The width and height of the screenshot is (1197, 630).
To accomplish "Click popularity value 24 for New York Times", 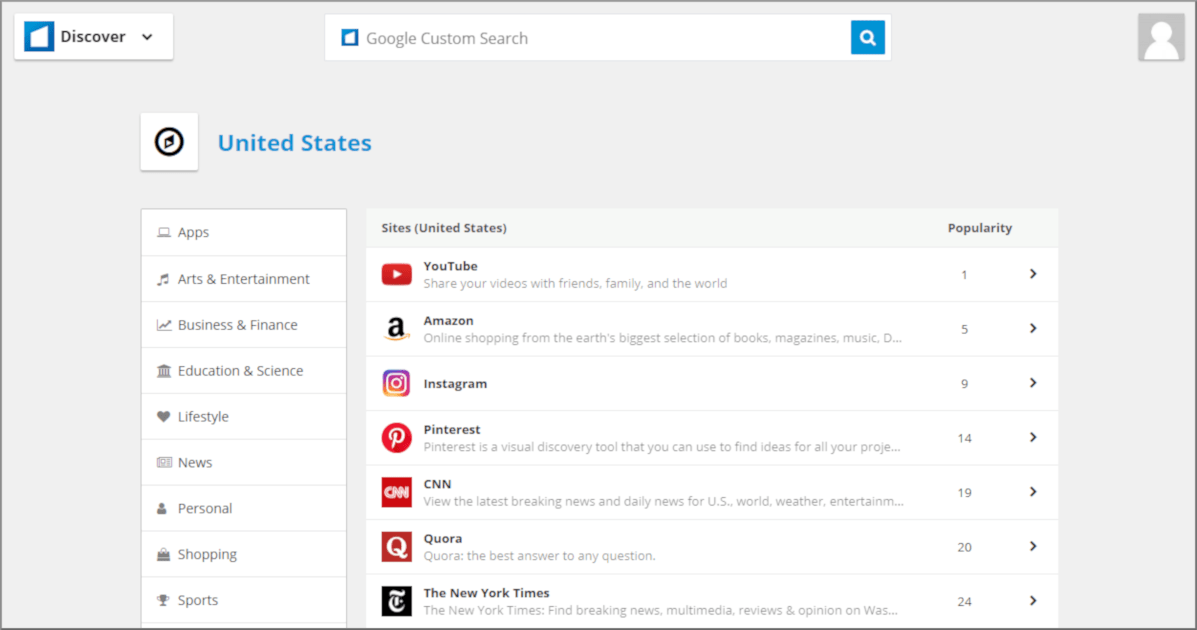I will tap(964, 602).
